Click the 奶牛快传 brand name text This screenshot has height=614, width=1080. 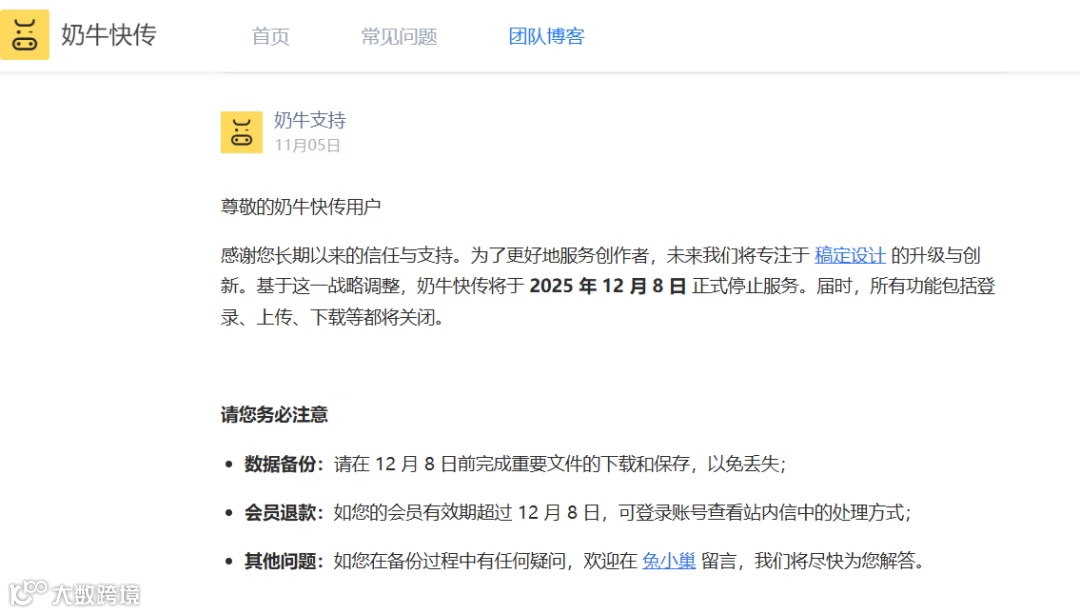click(109, 34)
